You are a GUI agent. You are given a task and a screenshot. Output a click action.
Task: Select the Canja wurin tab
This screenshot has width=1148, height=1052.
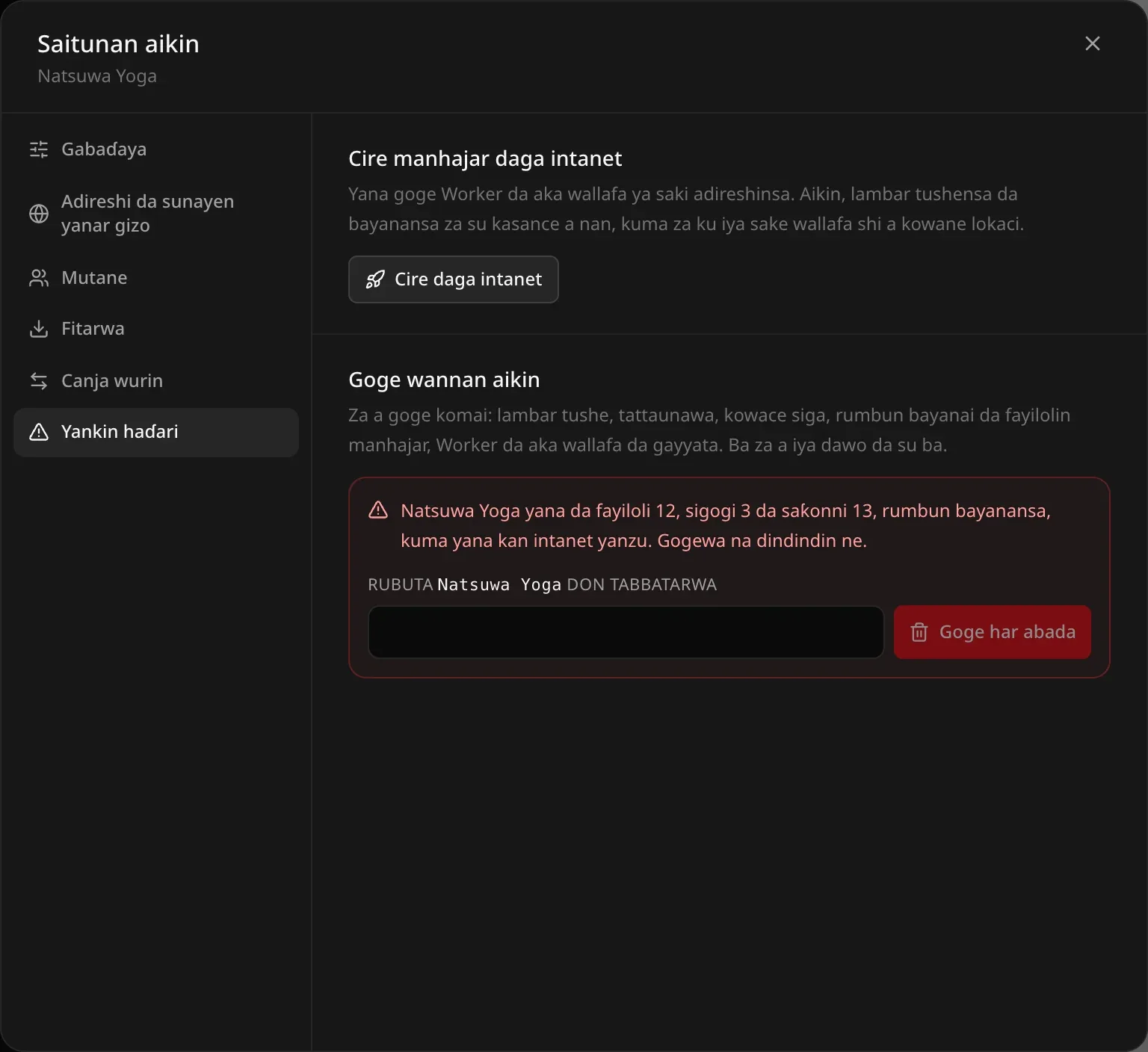point(155,381)
